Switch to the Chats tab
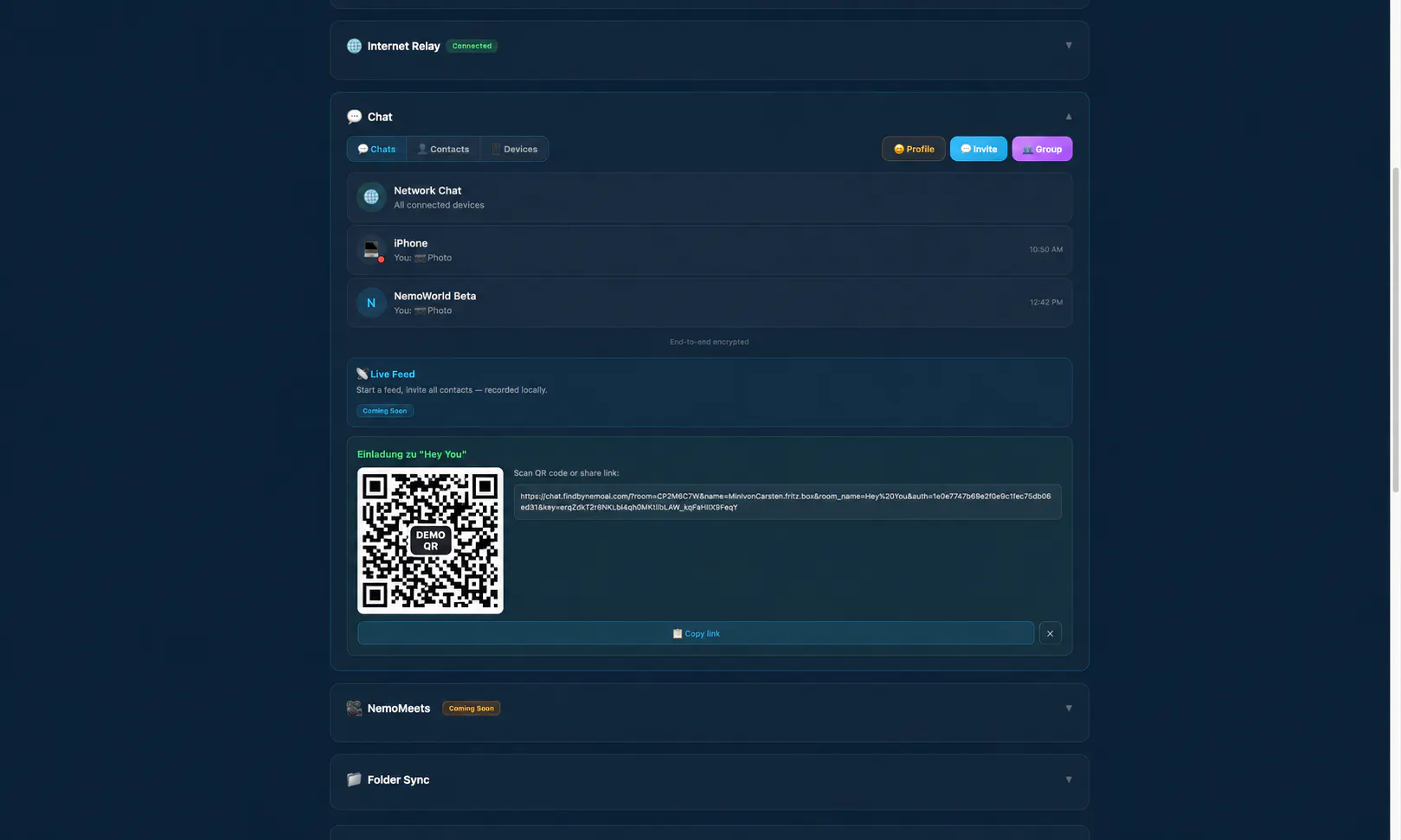The height and width of the screenshot is (840, 1401). coord(376,149)
